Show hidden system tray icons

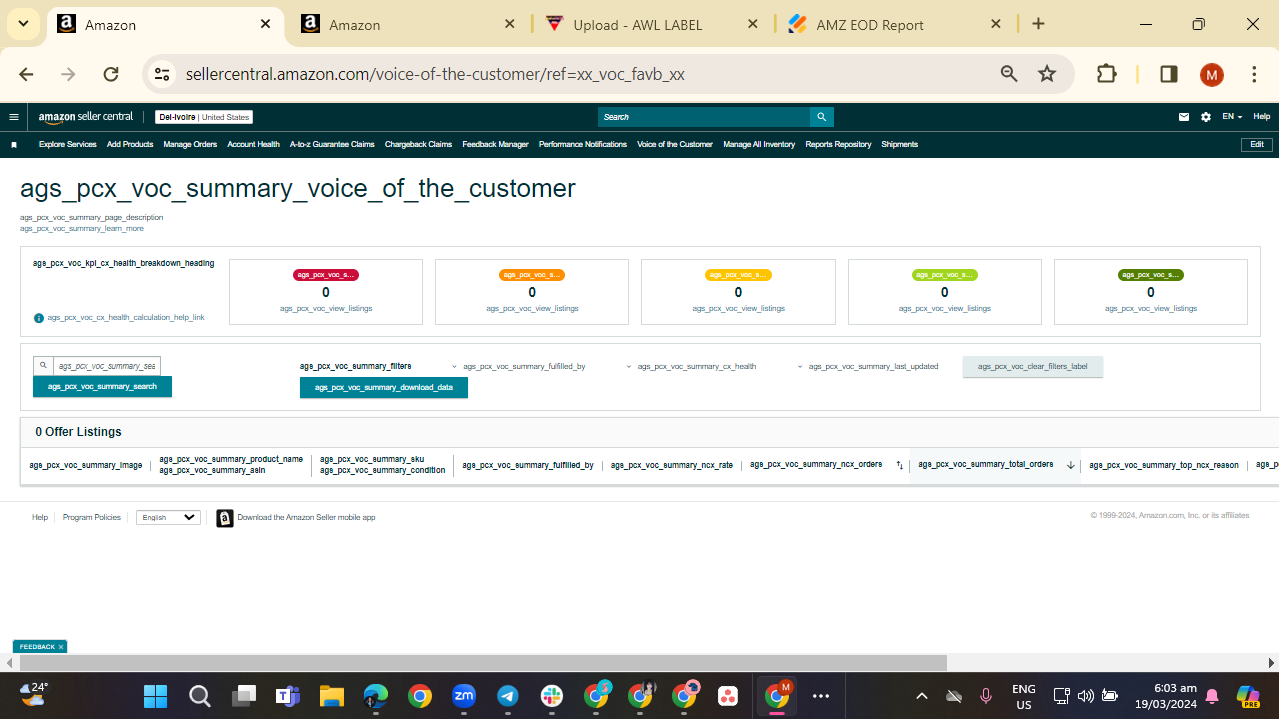(922, 696)
